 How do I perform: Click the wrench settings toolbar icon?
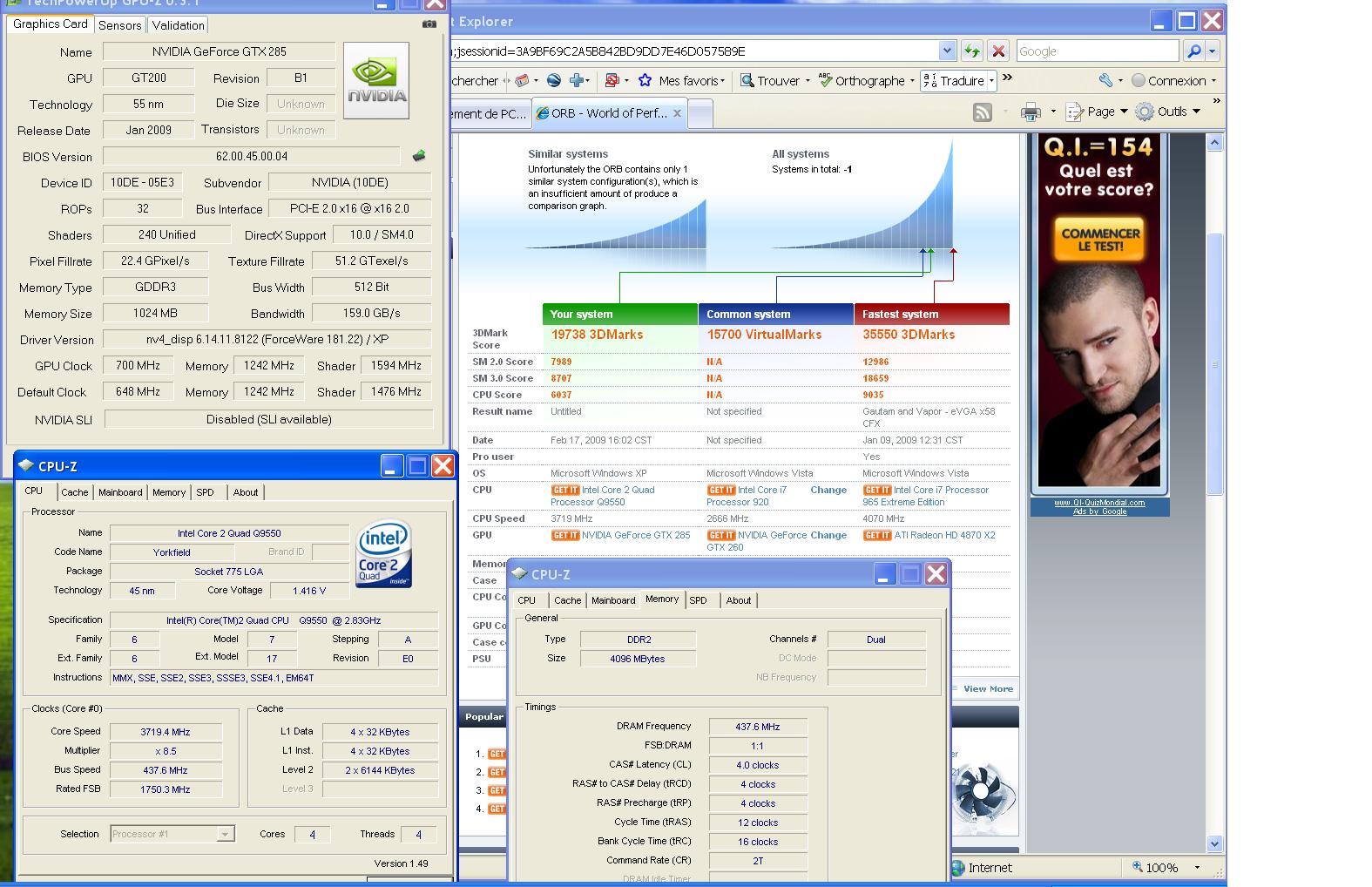click(x=1105, y=80)
